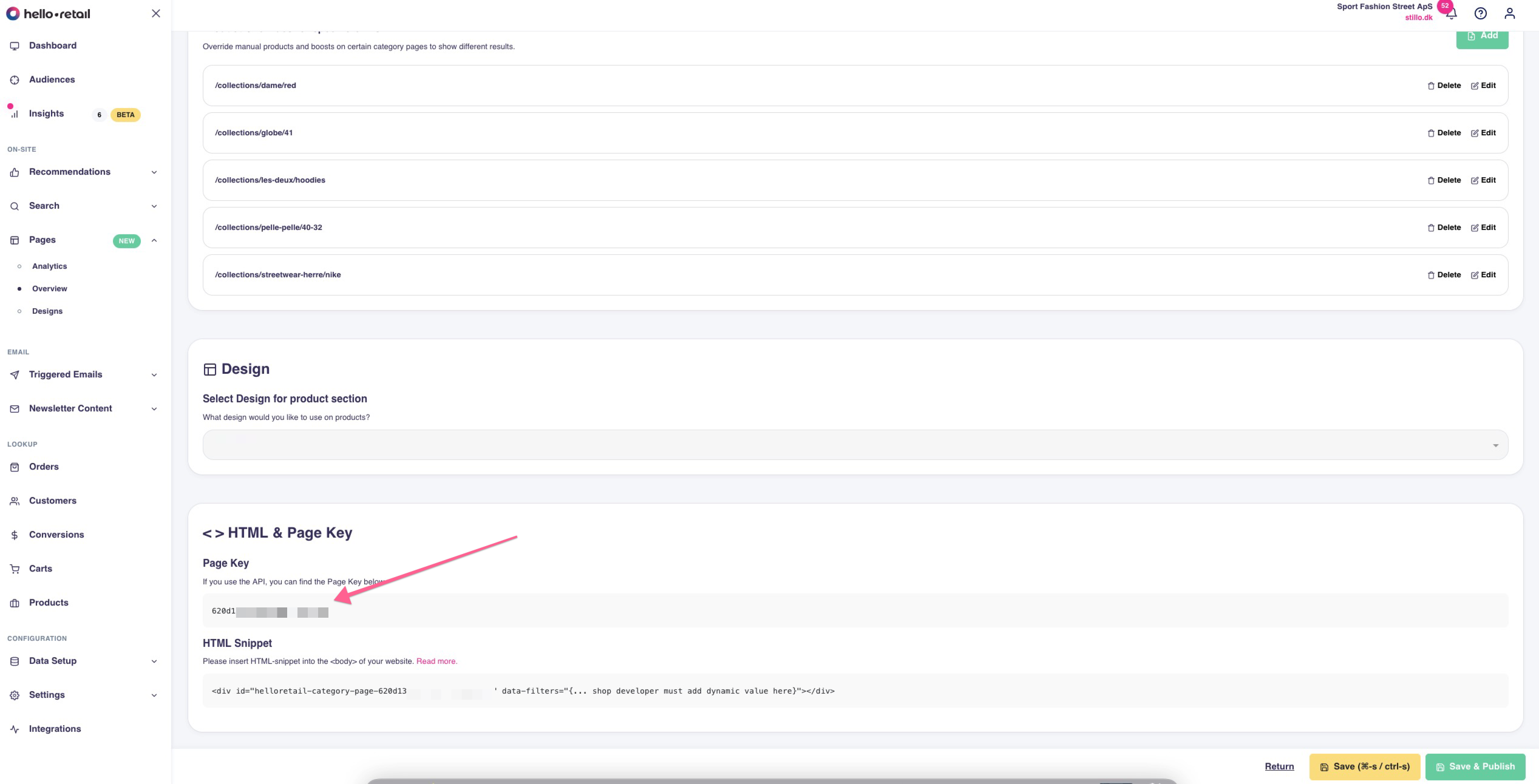Open Data Setup configuration panel

(x=83, y=661)
